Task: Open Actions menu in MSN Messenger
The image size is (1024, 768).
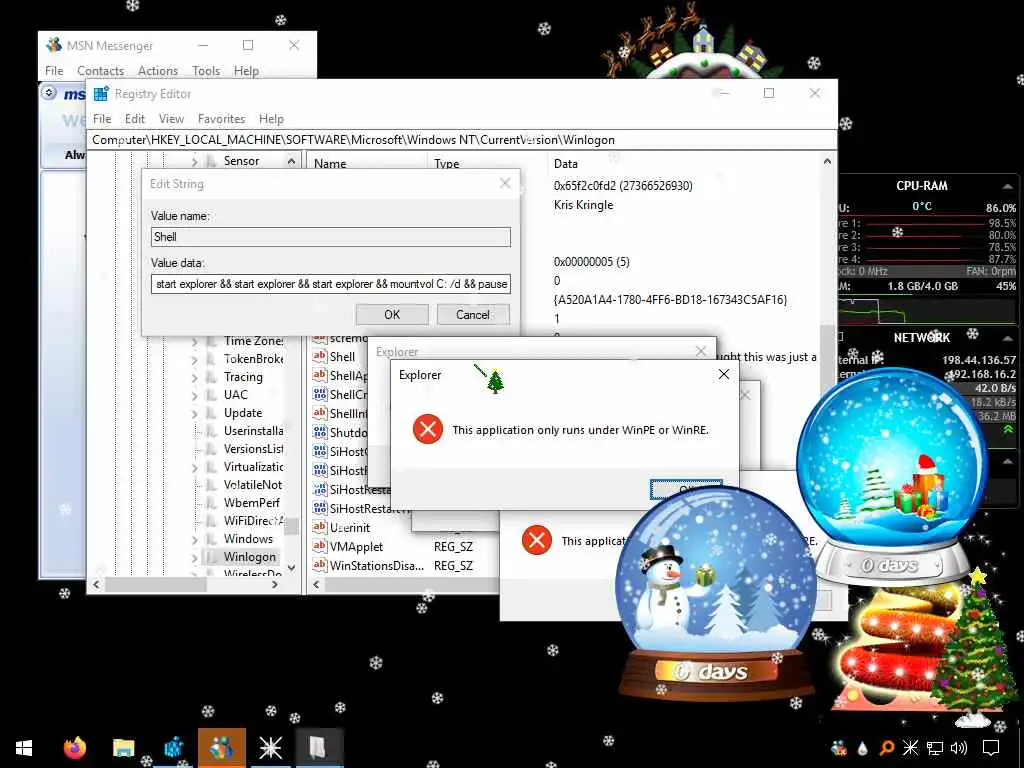Action: (x=157, y=71)
